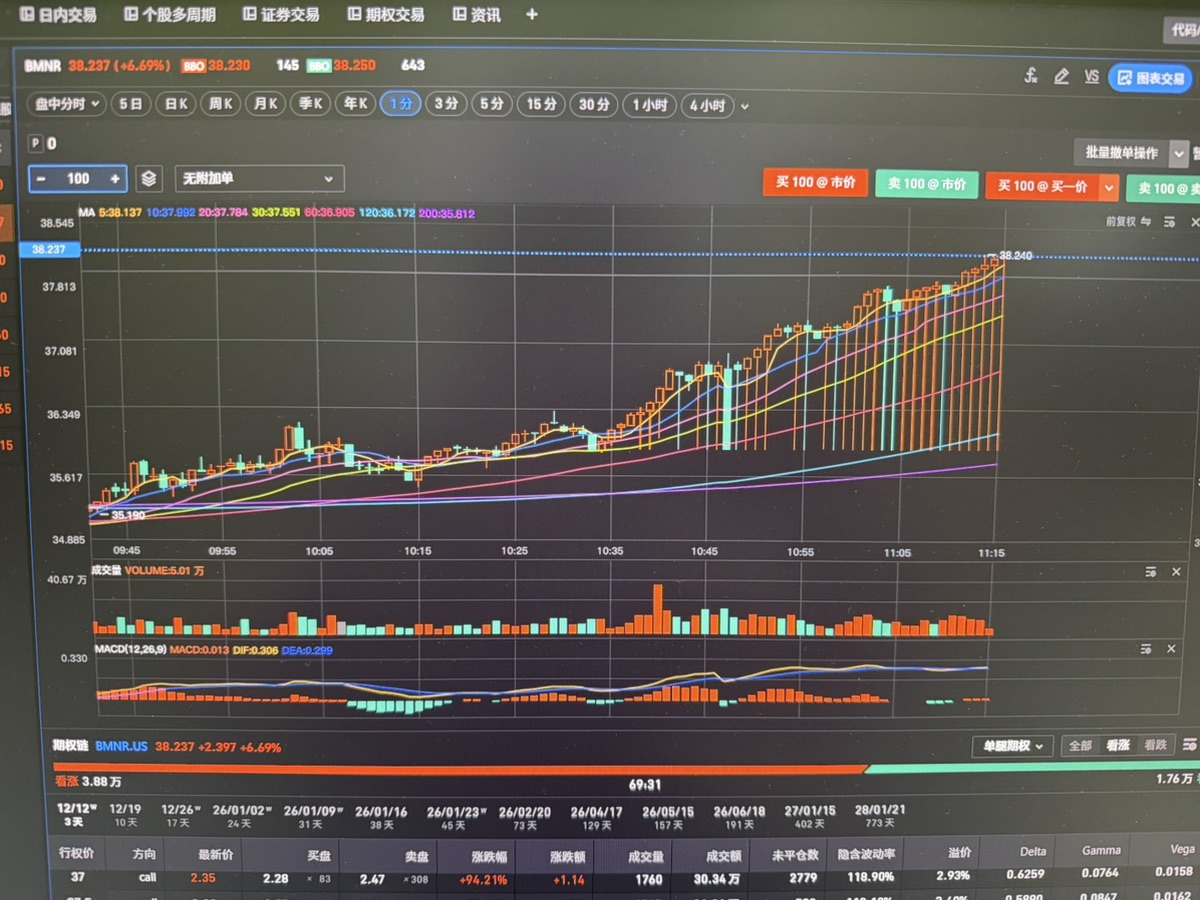Select the 5日 chart period
Image resolution: width=1200 pixels, height=900 pixels.
[131, 104]
